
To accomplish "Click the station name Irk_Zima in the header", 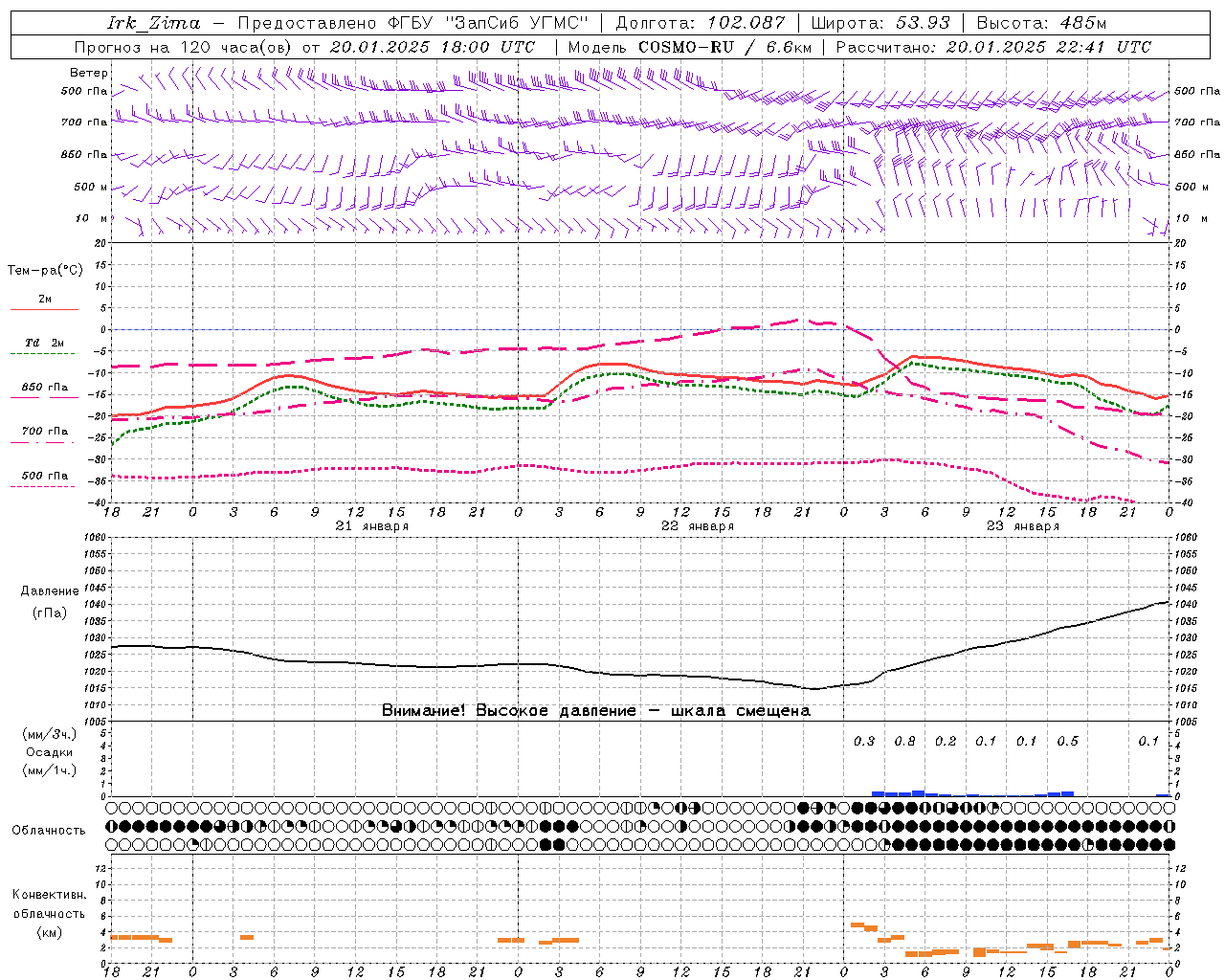I will 154,23.
